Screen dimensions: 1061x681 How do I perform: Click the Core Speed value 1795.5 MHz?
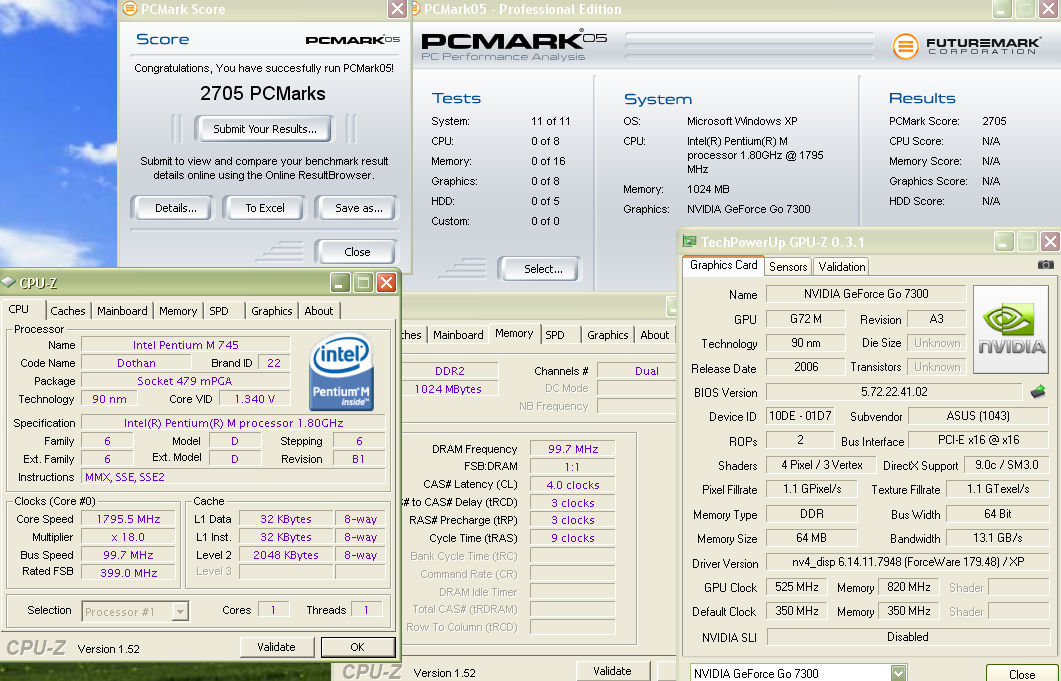pyautogui.click(x=128, y=519)
